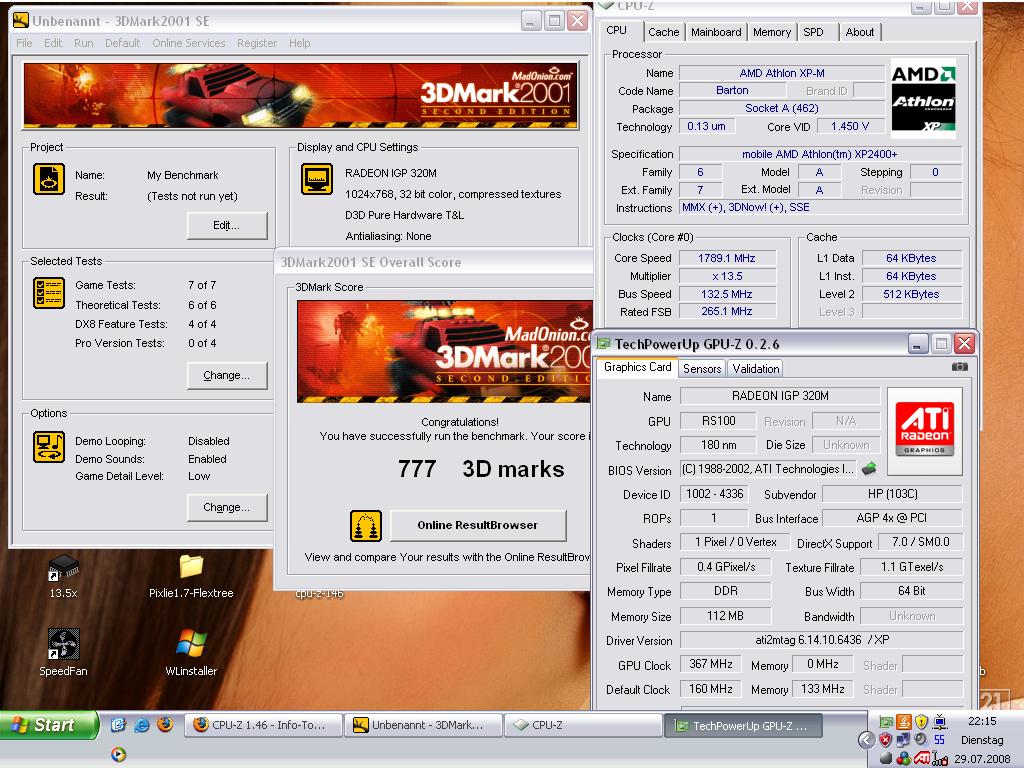The height and width of the screenshot is (768, 1024).
Task: Click the ATI Radeon logo in GPU-Z
Action: point(924,428)
